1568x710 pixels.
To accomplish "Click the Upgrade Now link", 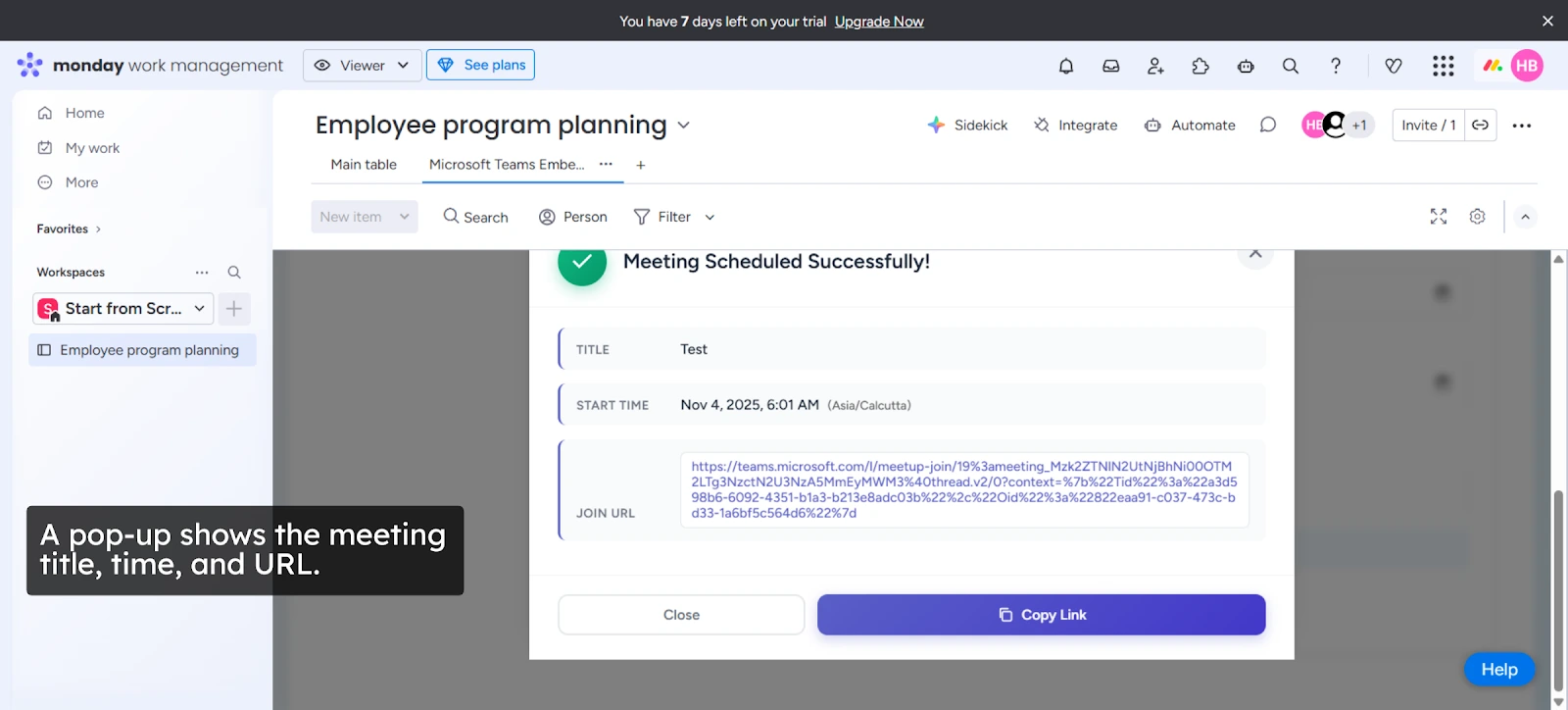I will pos(879,22).
